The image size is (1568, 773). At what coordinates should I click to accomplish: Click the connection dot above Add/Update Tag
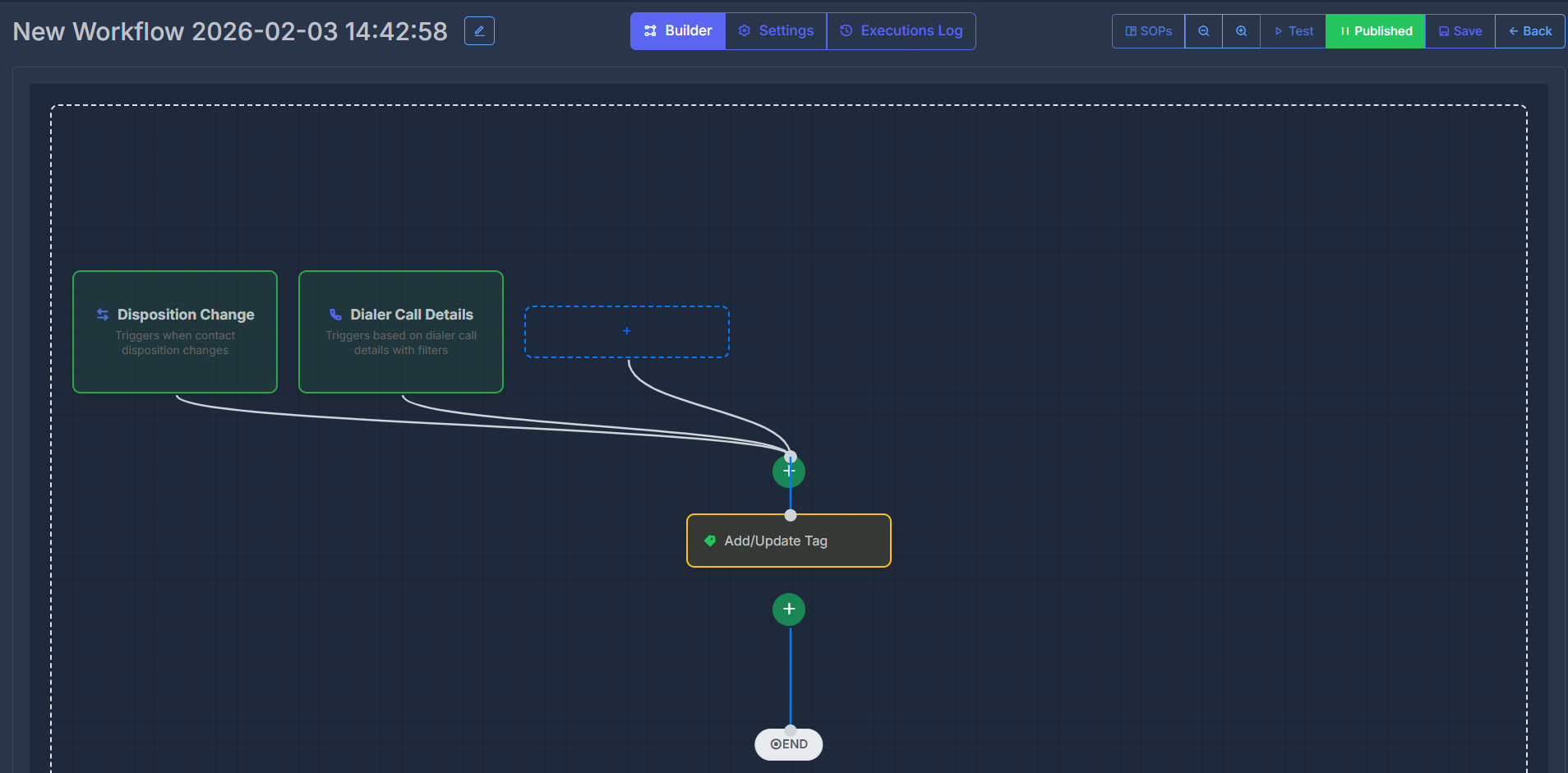pos(789,515)
